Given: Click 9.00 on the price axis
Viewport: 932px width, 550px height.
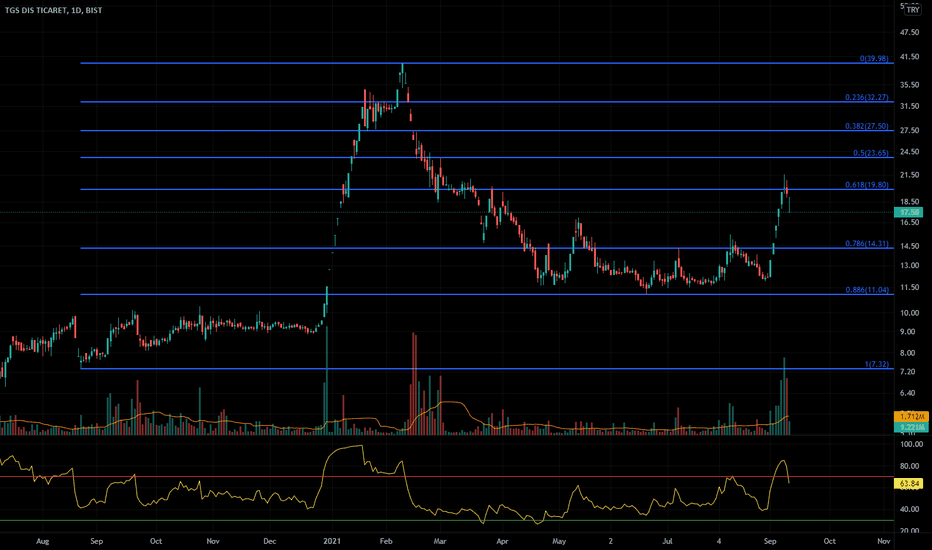Looking at the screenshot, I should coord(908,332).
